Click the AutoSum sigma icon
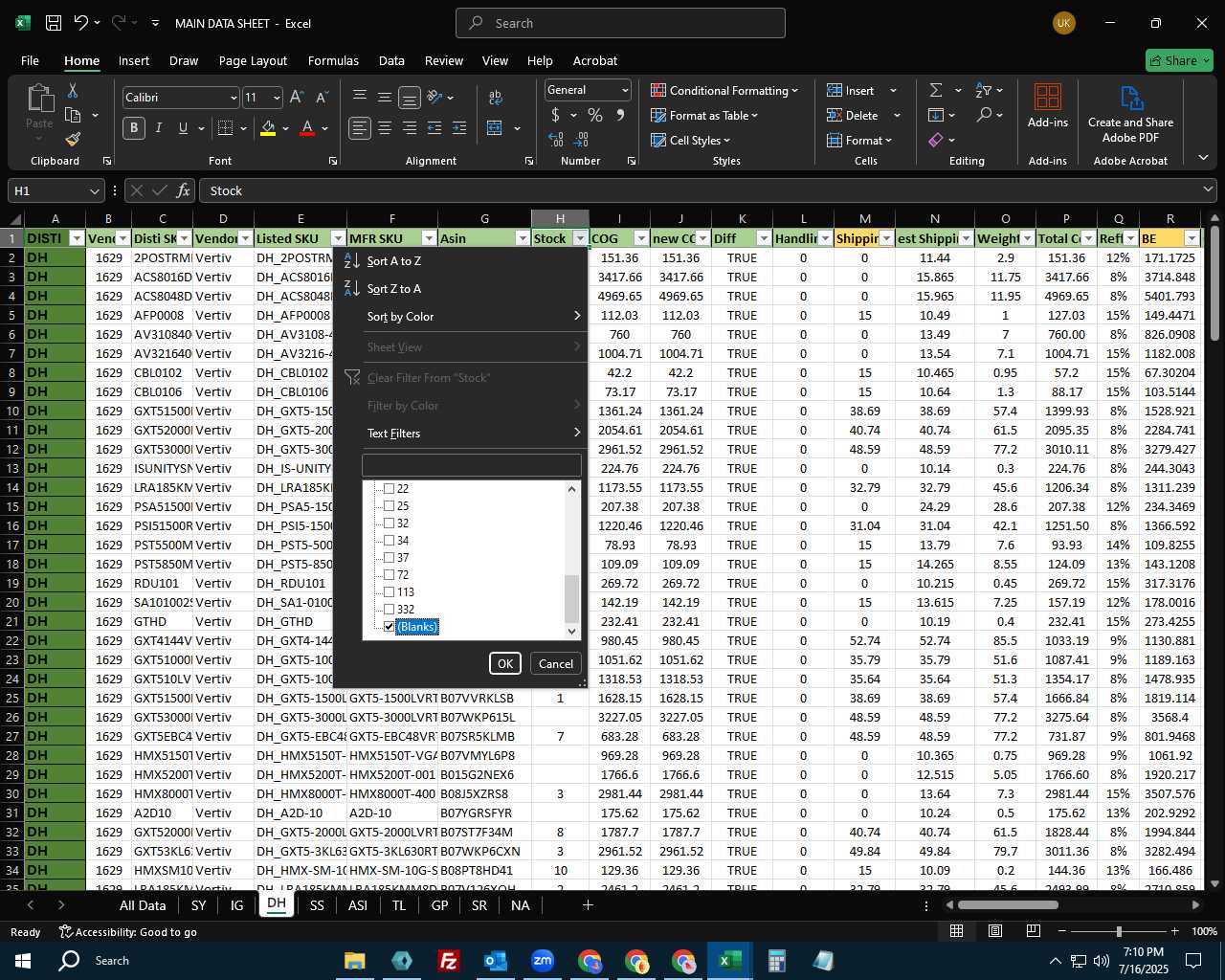Viewport: 1225px width, 980px height. [x=936, y=90]
